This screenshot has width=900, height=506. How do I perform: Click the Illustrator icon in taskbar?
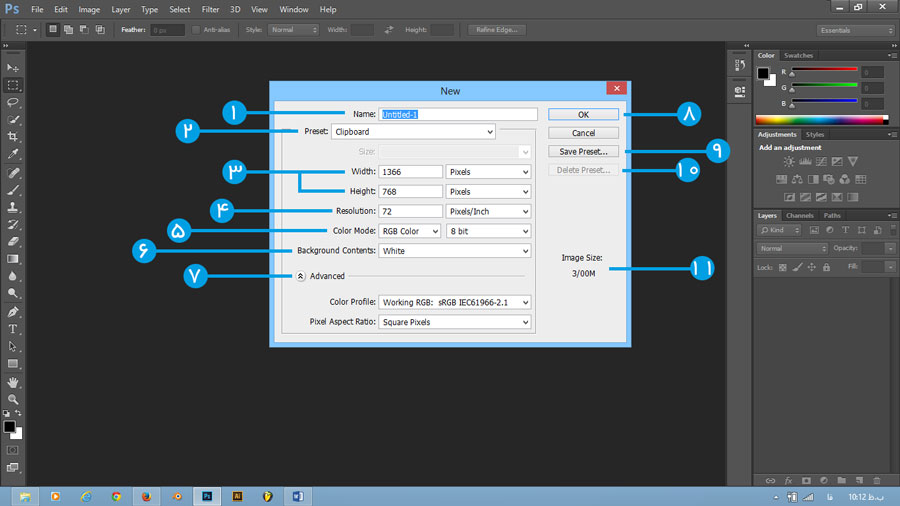pyautogui.click(x=237, y=495)
